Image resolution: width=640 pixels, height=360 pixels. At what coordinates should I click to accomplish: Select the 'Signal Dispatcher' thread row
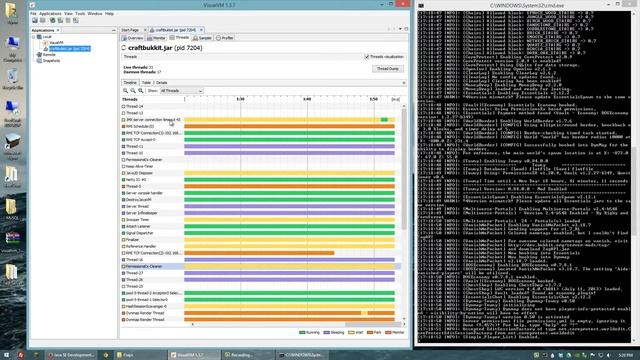click(261, 233)
